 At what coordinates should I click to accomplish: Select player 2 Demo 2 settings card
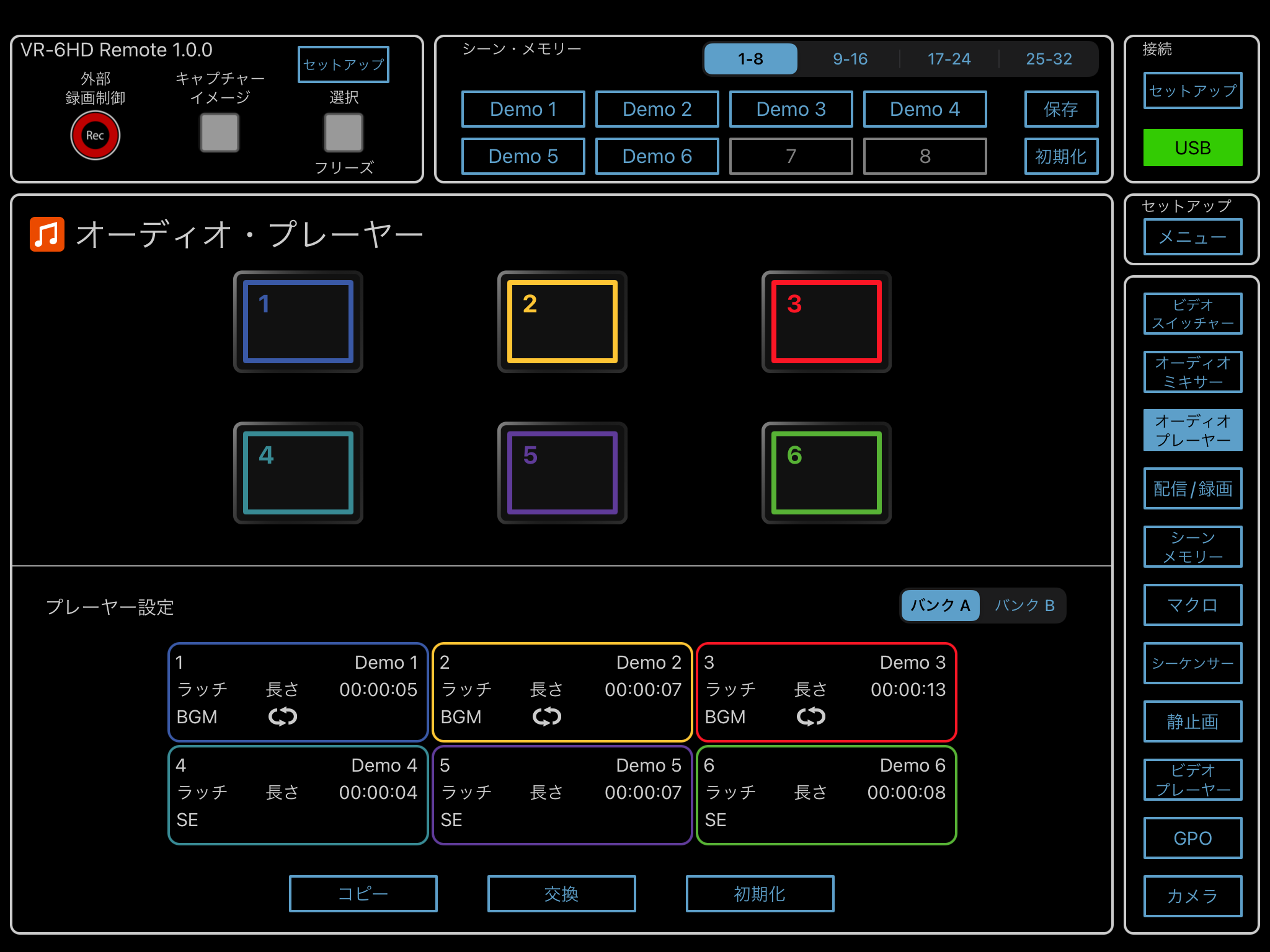point(562,692)
